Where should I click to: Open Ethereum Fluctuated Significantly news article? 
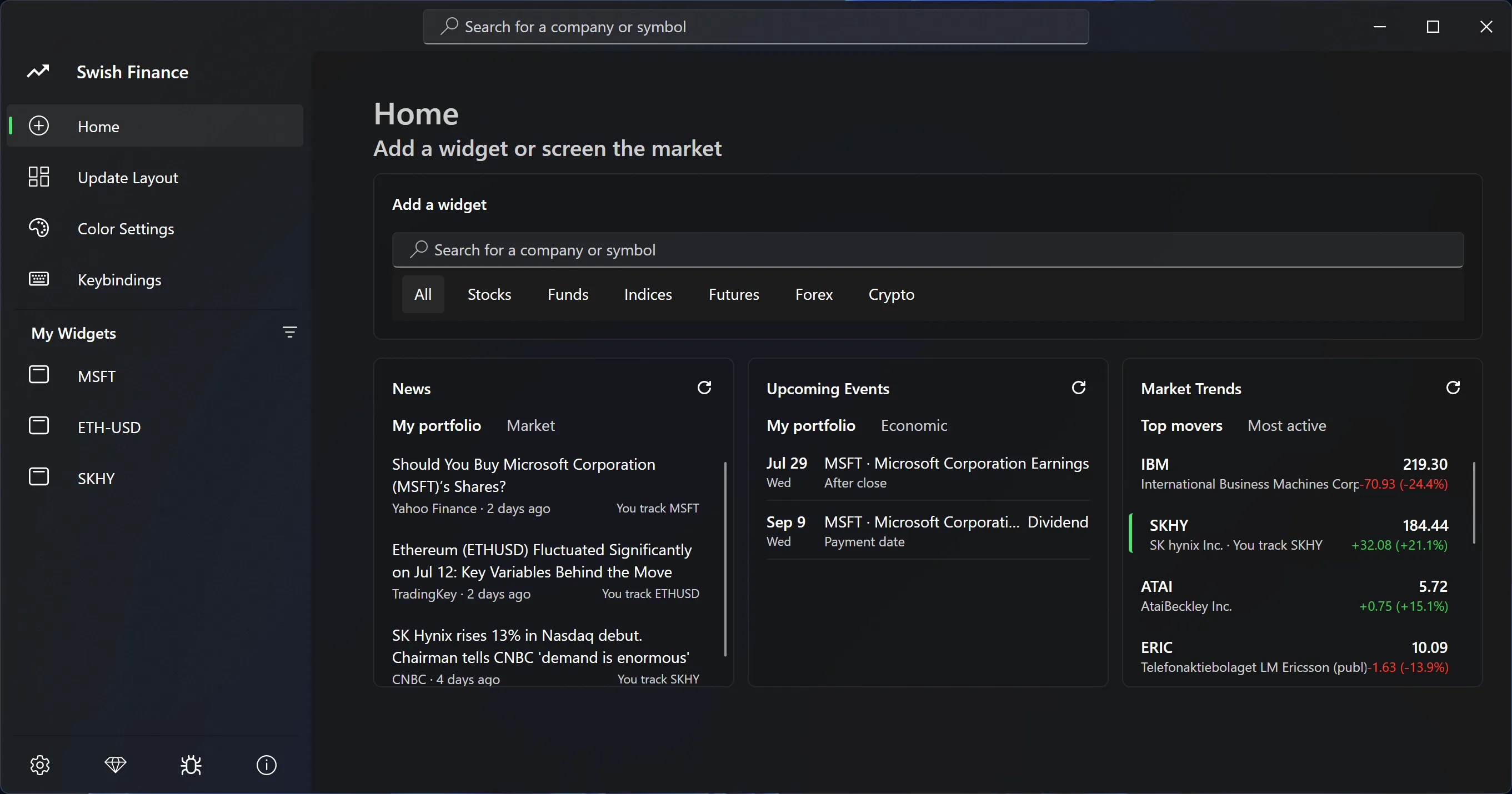pos(546,570)
